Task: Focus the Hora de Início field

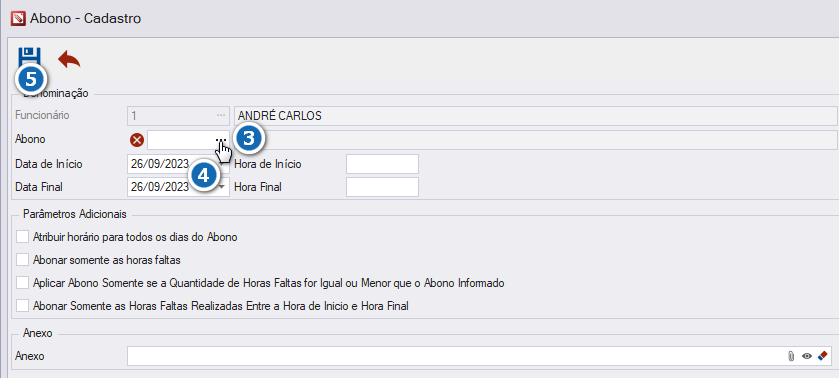Action: (382, 164)
